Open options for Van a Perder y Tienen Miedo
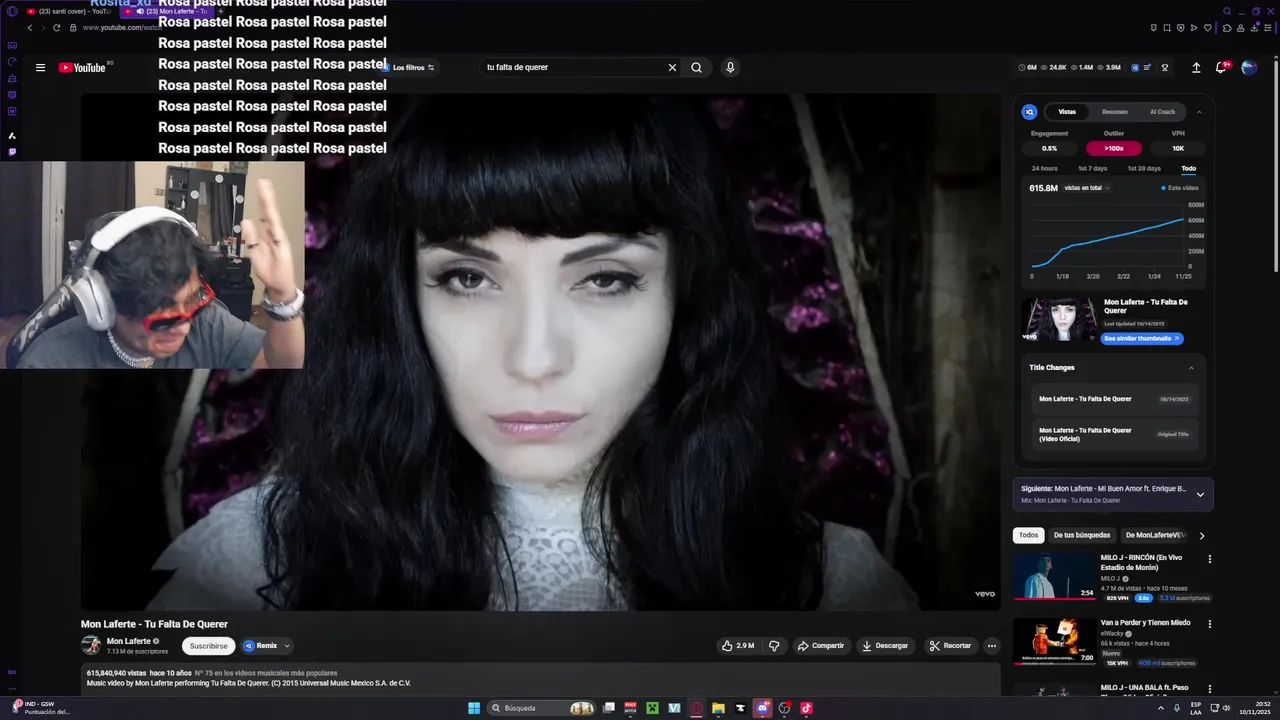Image resolution: width=1280 pixels, height=720 pixels. pyautogui.click(x=1209, y=624)
